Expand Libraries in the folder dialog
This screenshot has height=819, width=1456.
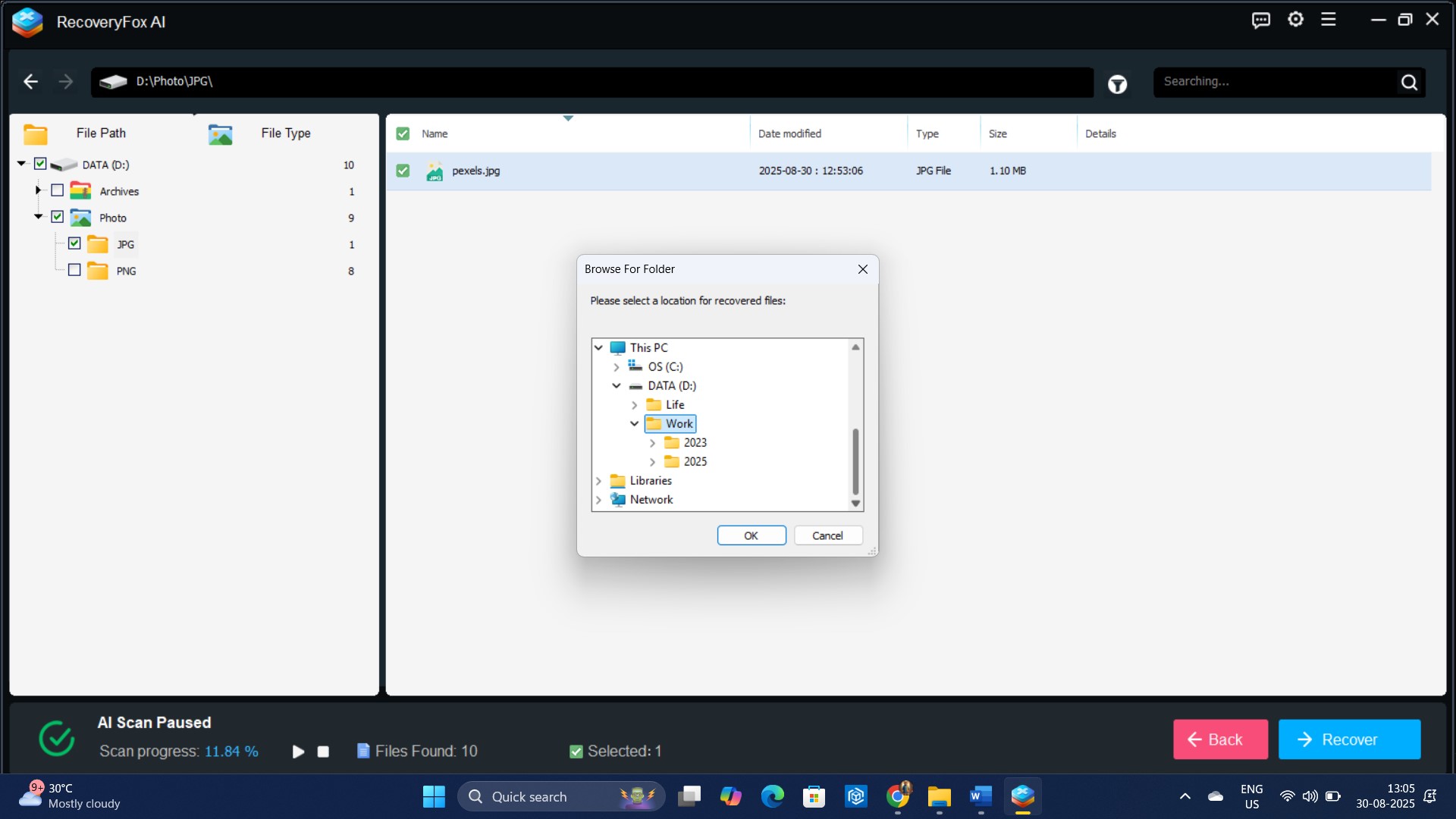pos(598,481)
